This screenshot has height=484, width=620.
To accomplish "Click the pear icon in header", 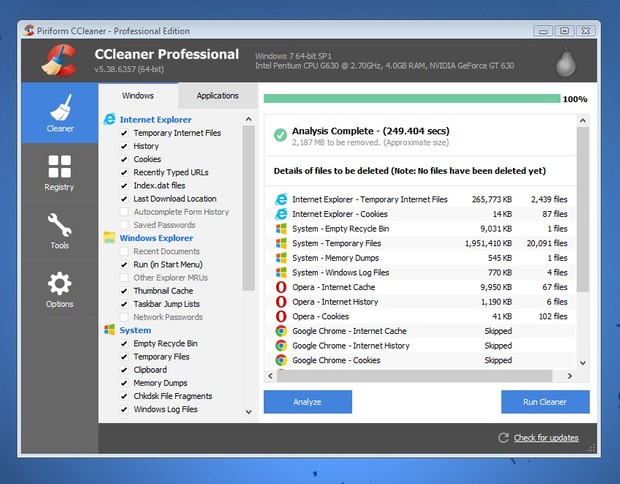I will click(566, 62).
